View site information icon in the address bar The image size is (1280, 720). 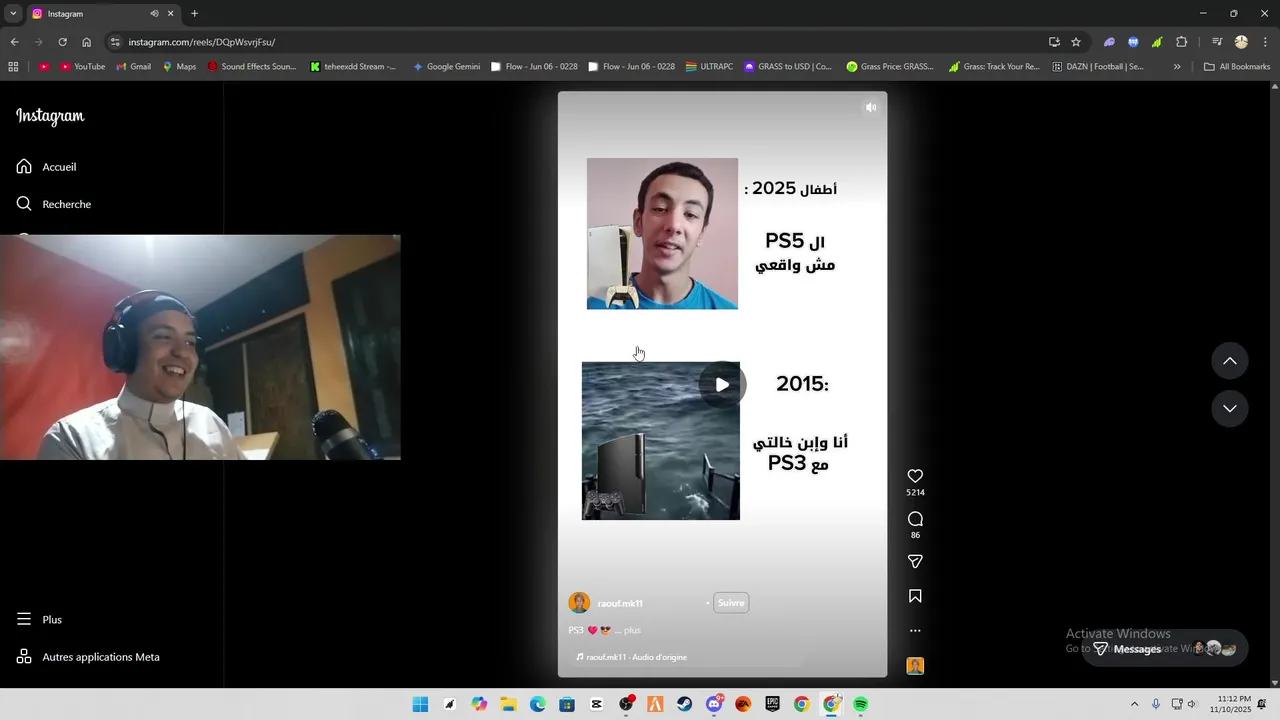tap(115, 42)
